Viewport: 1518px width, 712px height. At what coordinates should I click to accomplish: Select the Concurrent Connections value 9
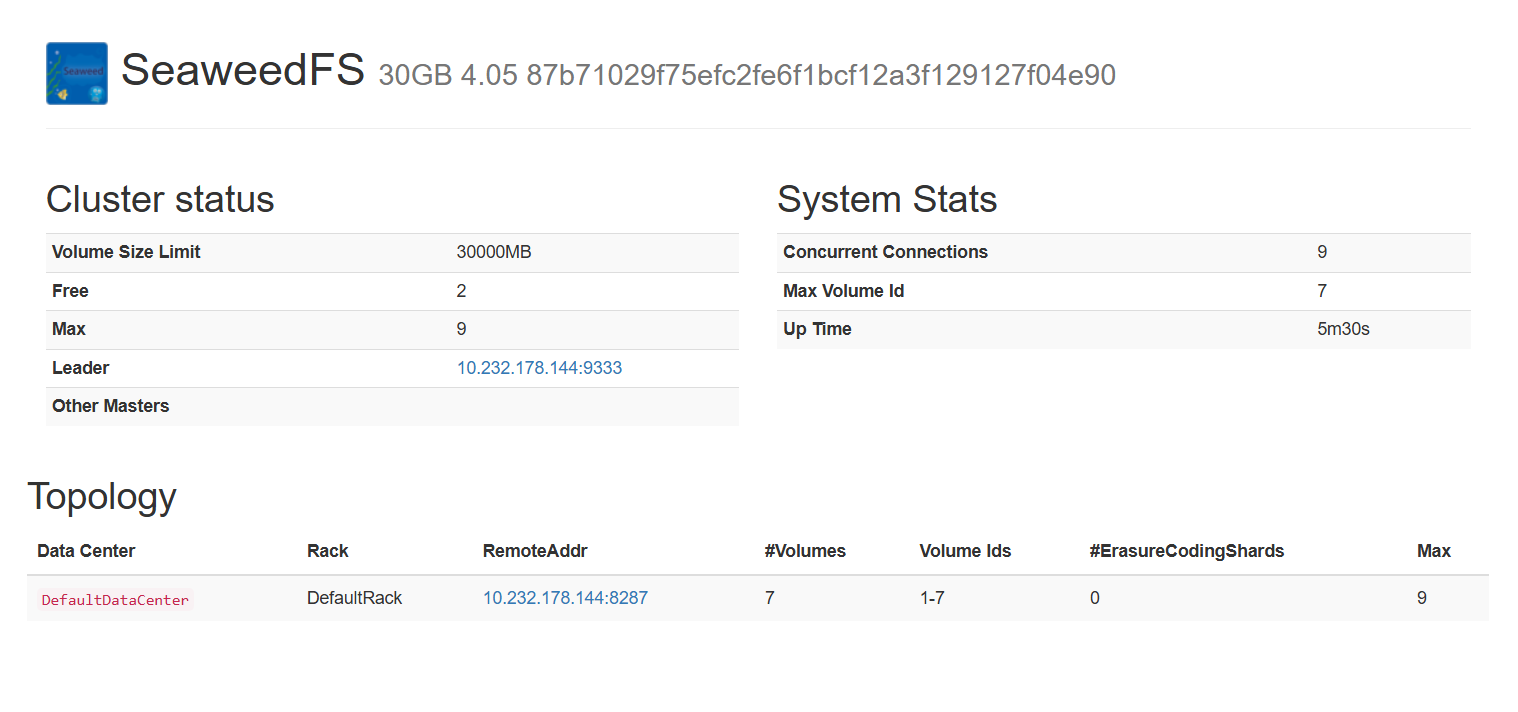point(1322,252)
